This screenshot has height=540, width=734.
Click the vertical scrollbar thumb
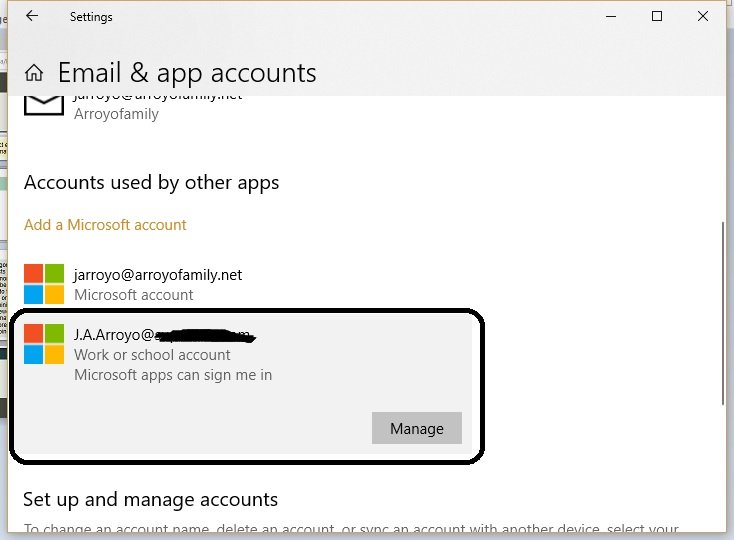723,314
